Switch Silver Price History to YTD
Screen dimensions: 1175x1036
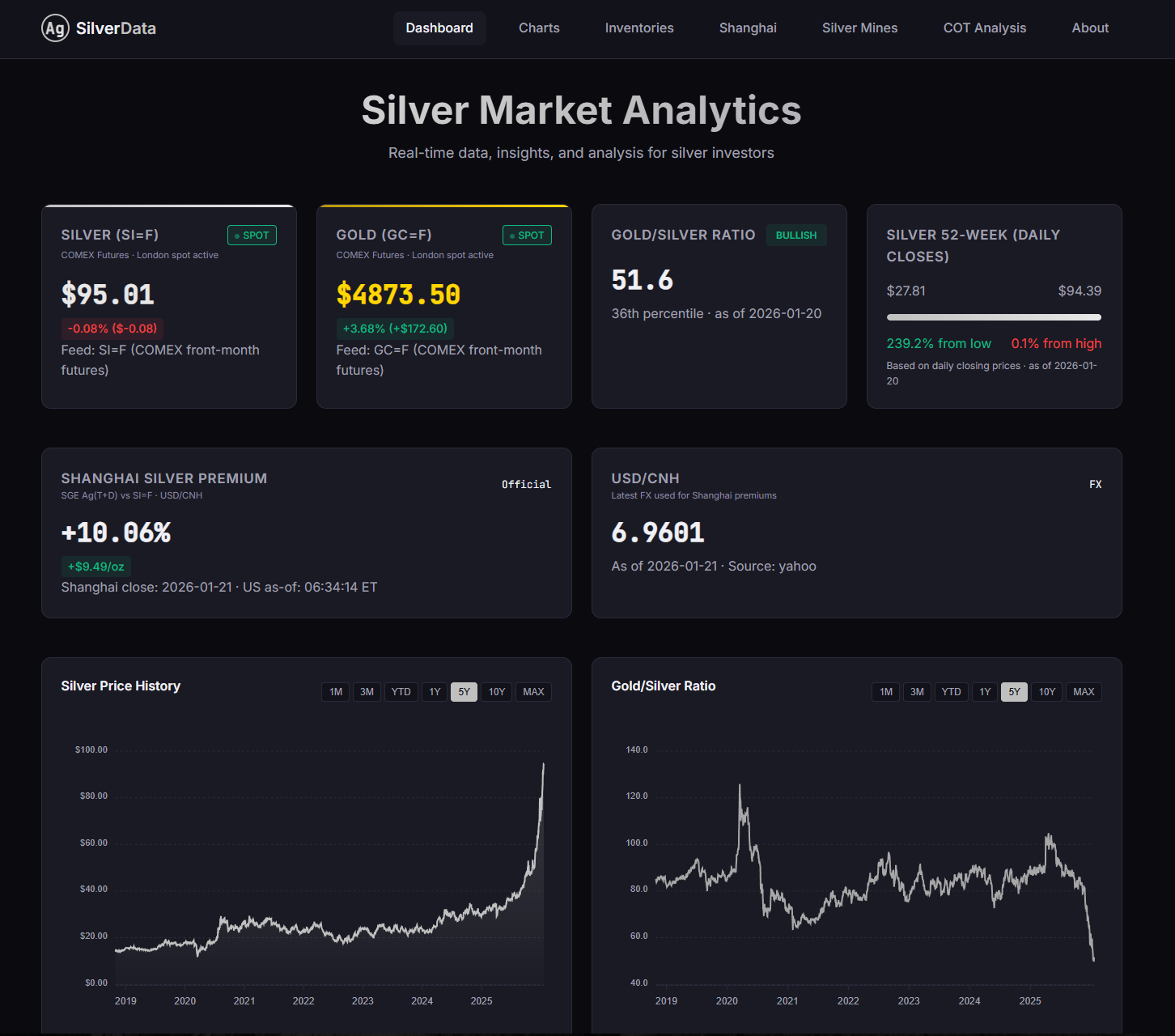coord(401,692)
